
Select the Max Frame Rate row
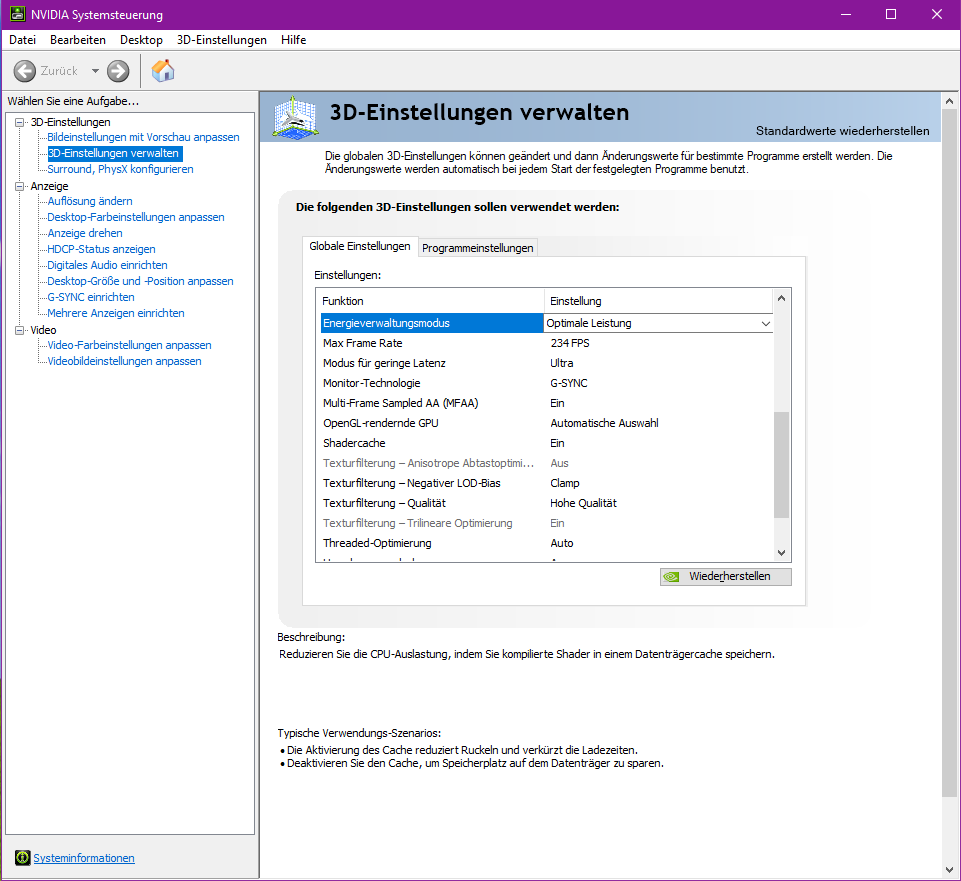point(547,343)
